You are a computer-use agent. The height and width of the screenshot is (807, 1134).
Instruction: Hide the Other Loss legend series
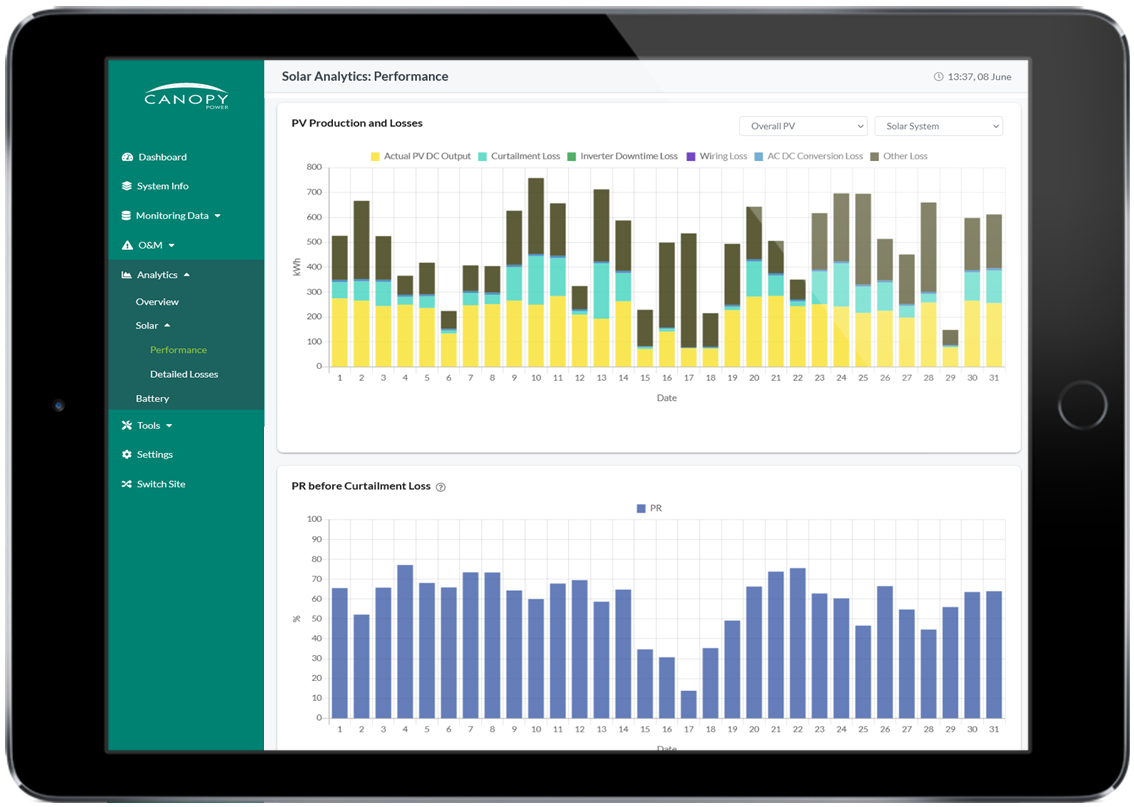coord(904,157)
